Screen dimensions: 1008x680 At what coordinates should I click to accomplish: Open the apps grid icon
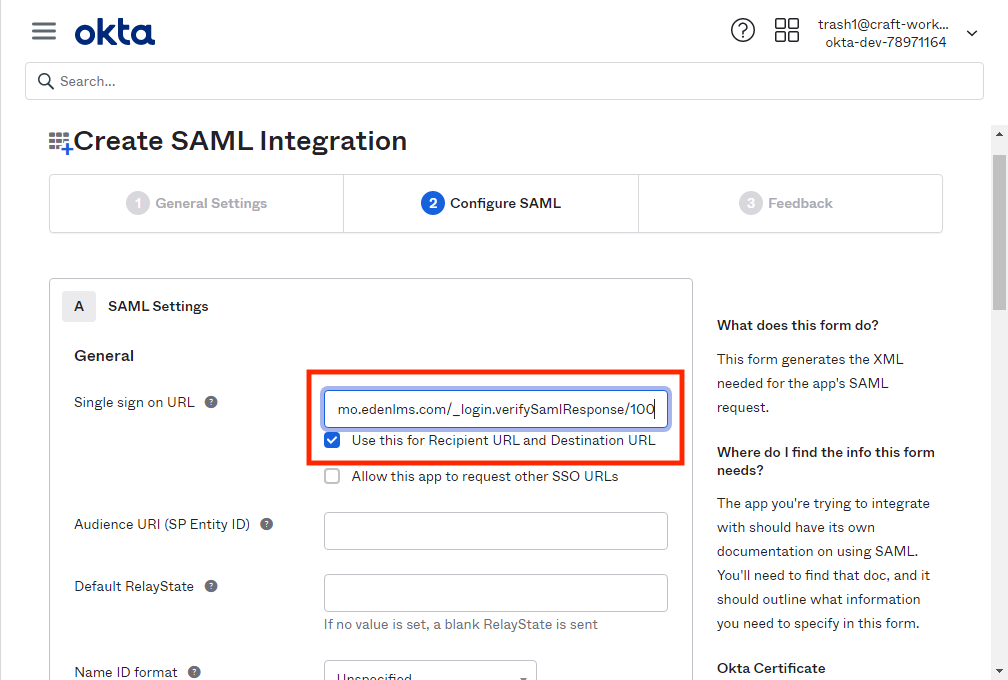click(x=786, y=30)
